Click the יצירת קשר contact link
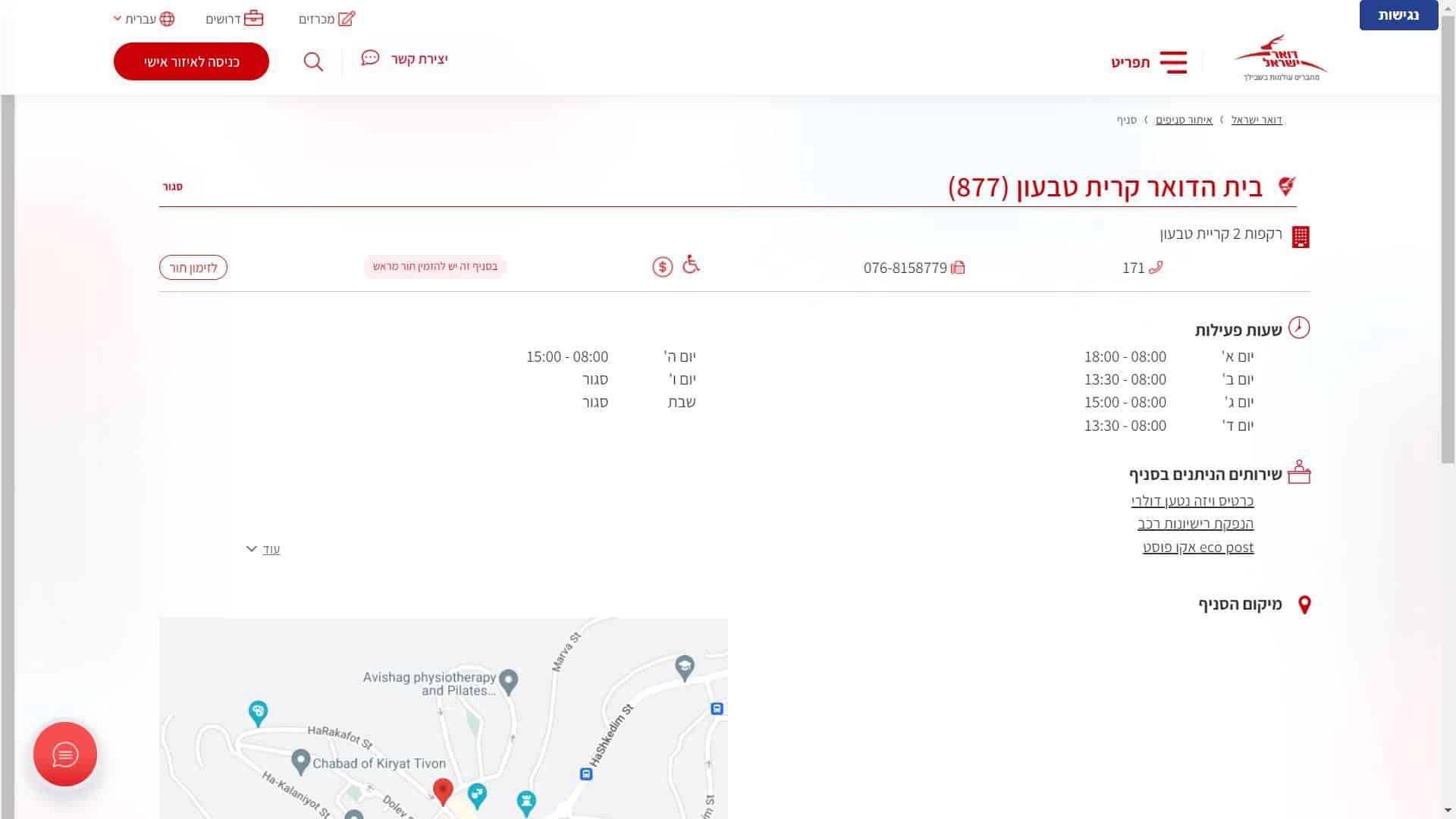The width and height of the screenshot is (1456, 819). pyautogui.click(x=419, y=59)
